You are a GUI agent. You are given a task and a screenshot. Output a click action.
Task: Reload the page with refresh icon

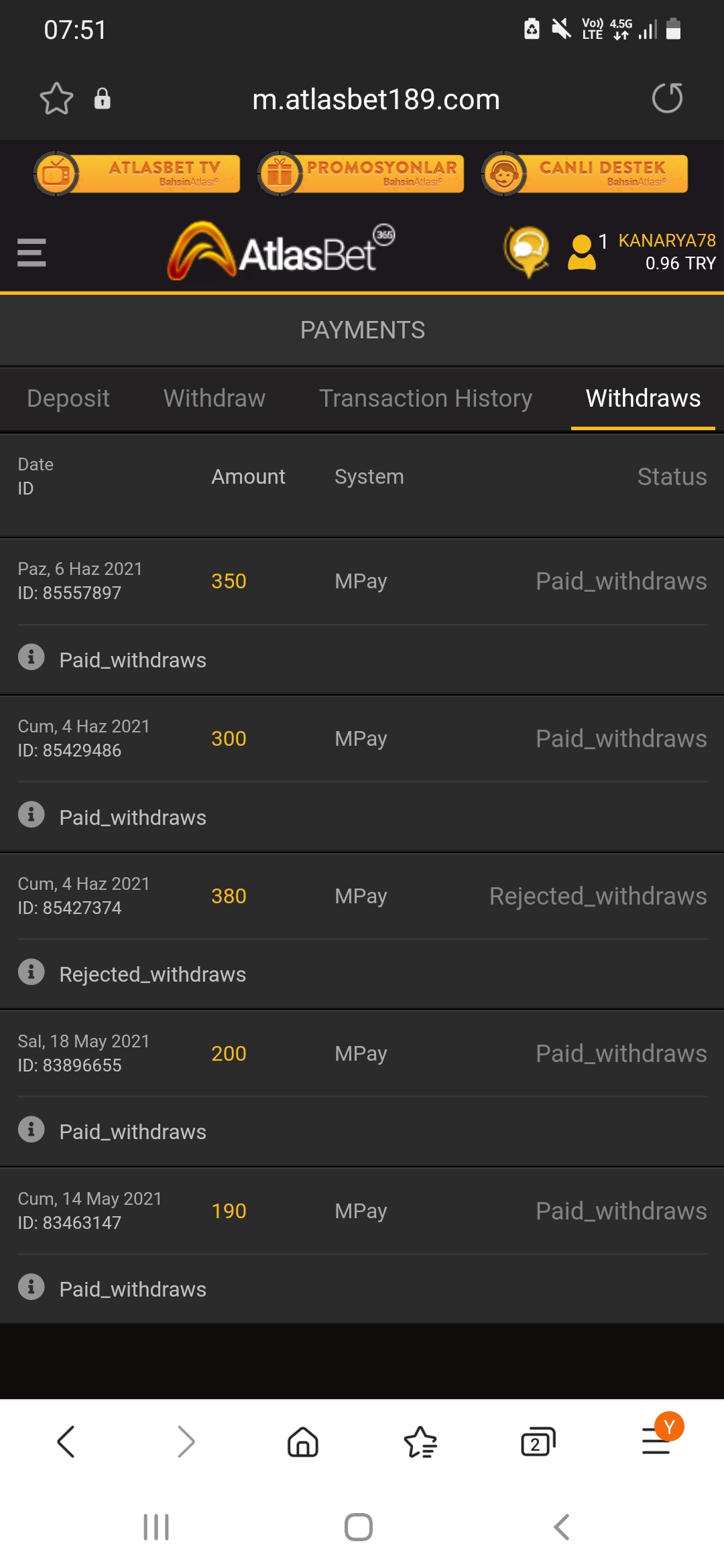point(667,99)
